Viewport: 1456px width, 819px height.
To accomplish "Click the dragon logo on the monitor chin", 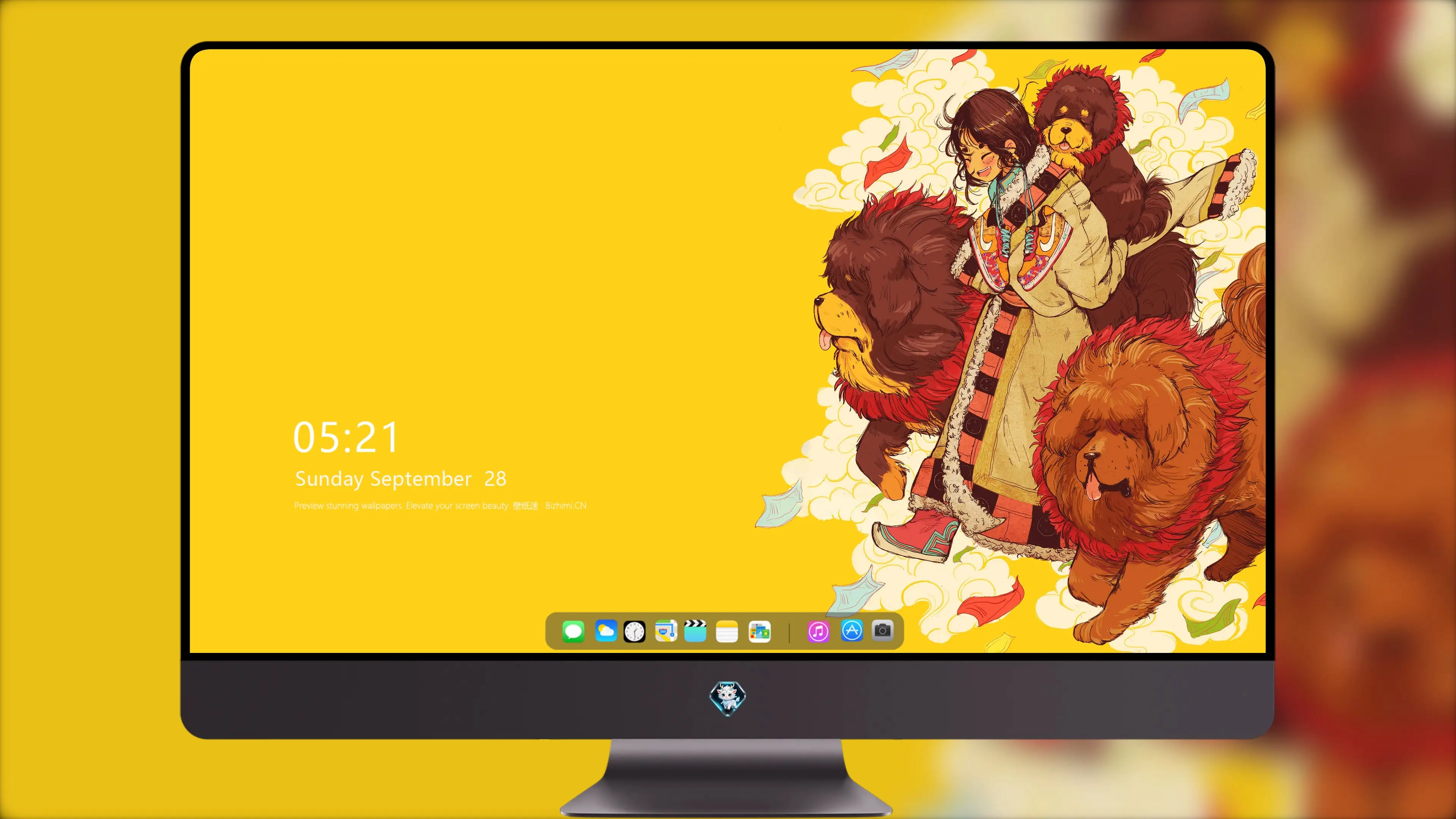I will pos(728,698).
